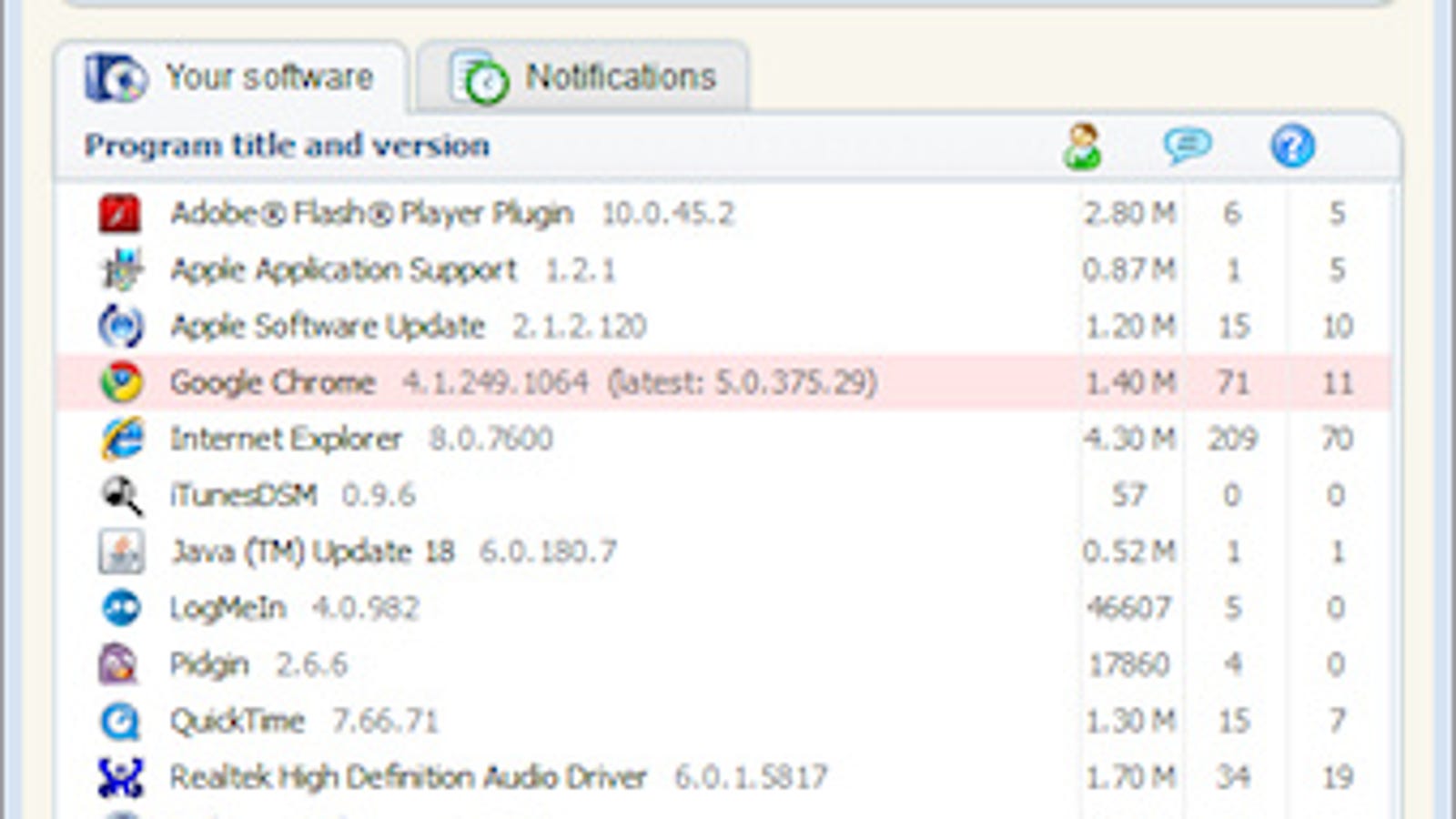Select Java (TM) Update 18 name
The height and width of the screenshot is (819, 1456).
pyautogui.click(x=312, y=551)
